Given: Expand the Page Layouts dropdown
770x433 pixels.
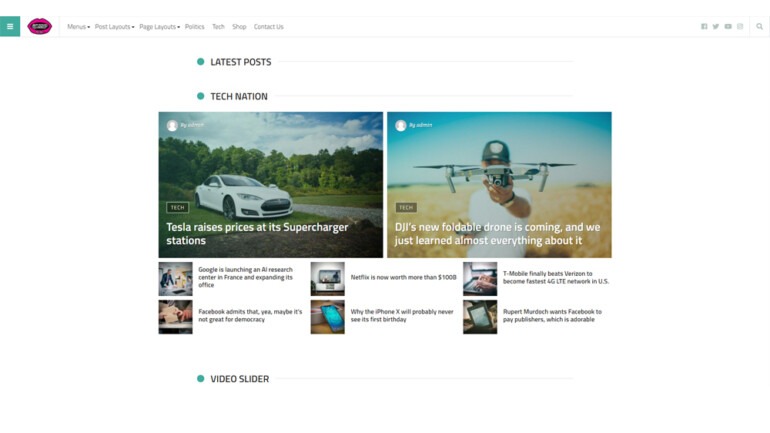Looking at the screenshot, I should pyautogui.click(x=159, y=27).
